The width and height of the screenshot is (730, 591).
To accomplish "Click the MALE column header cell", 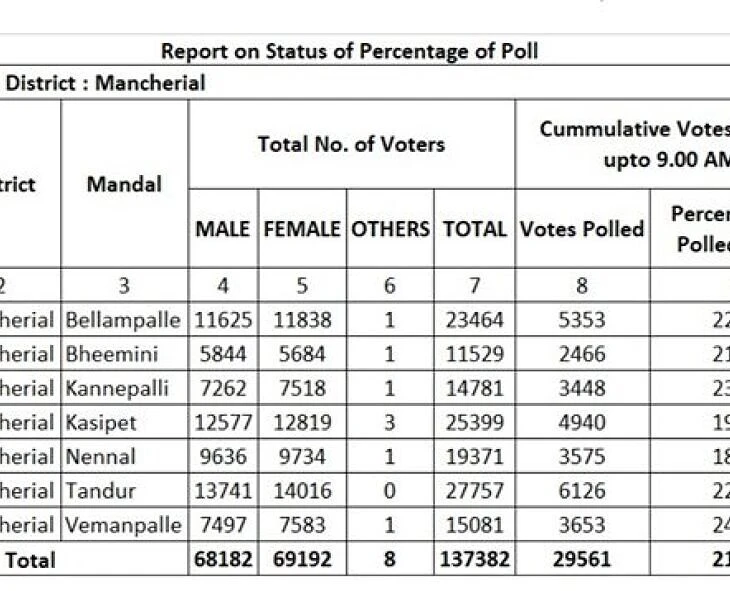I will pos(223,228).
